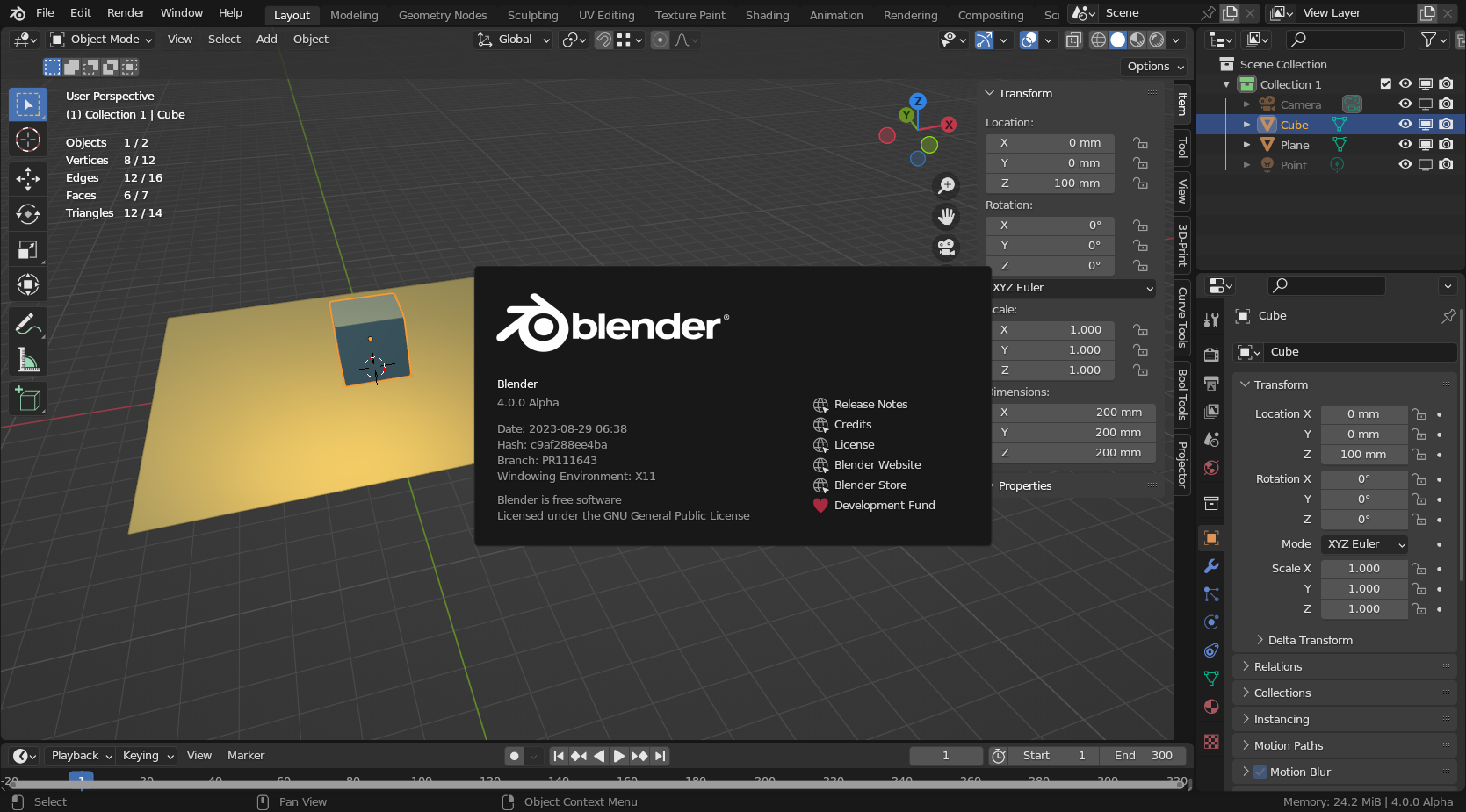This screenshot has width=1466, height=812.
Task: Click the pan view hand icon
Action: pos(946,217)
